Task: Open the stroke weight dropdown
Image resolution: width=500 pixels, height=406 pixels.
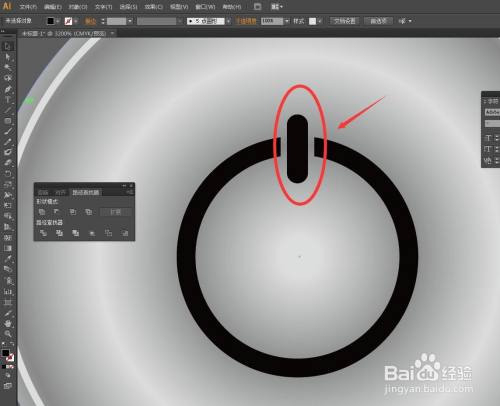Action: pyautogui.click(x=130, y=21)
